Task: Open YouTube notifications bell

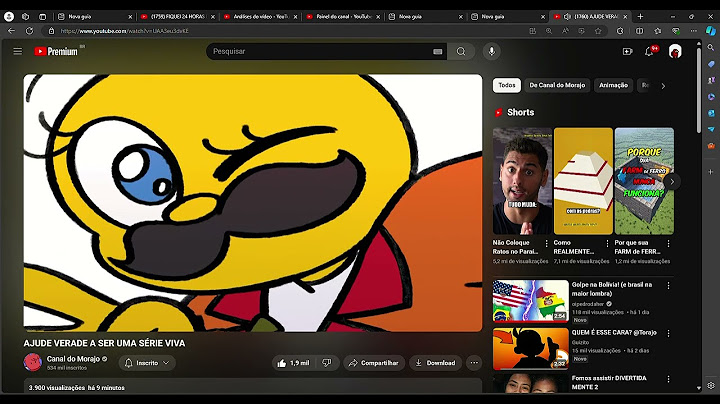Action: pyautogui.click(x=649, y=51)
